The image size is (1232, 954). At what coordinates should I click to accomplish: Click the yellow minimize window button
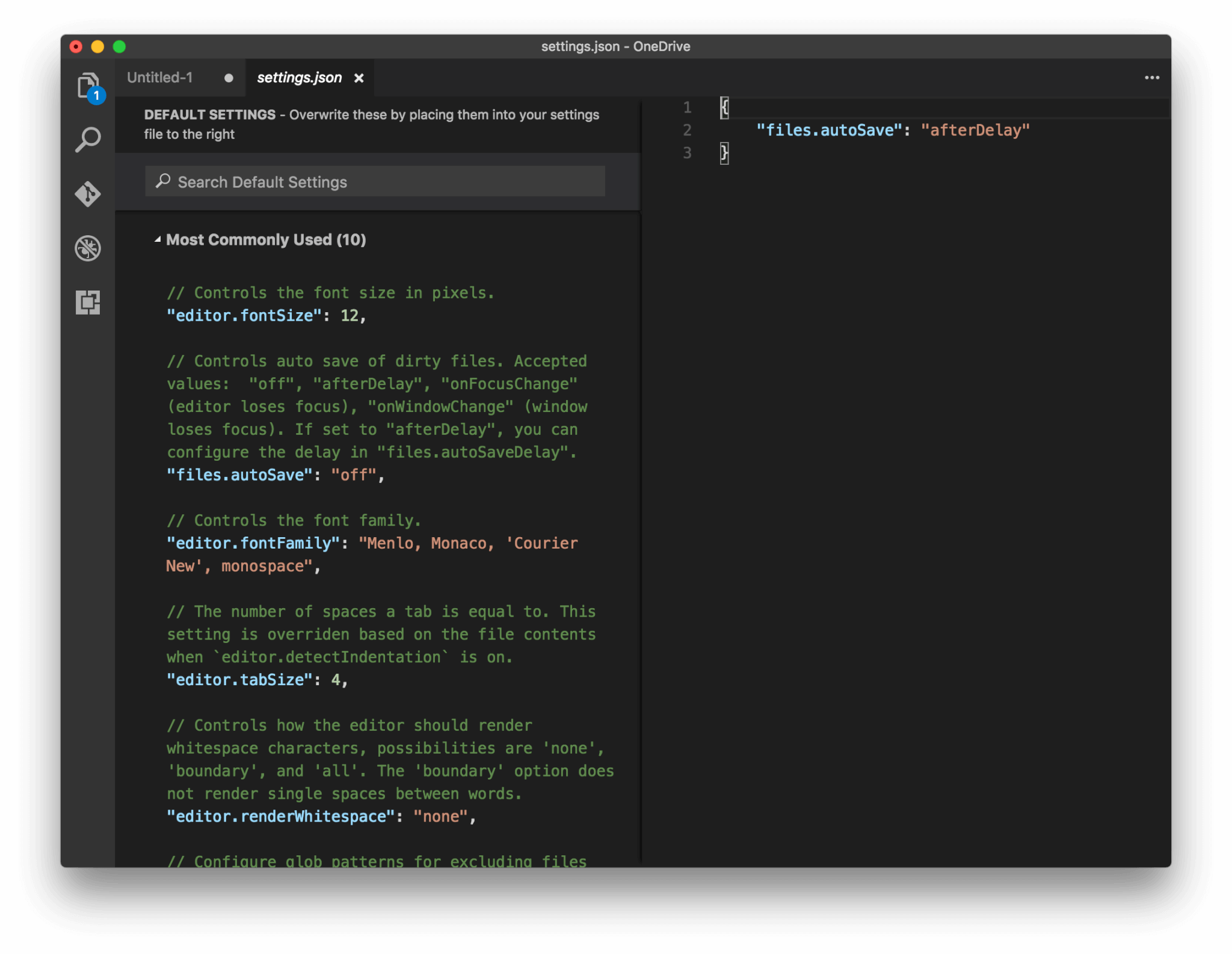(x=97, y=46)
